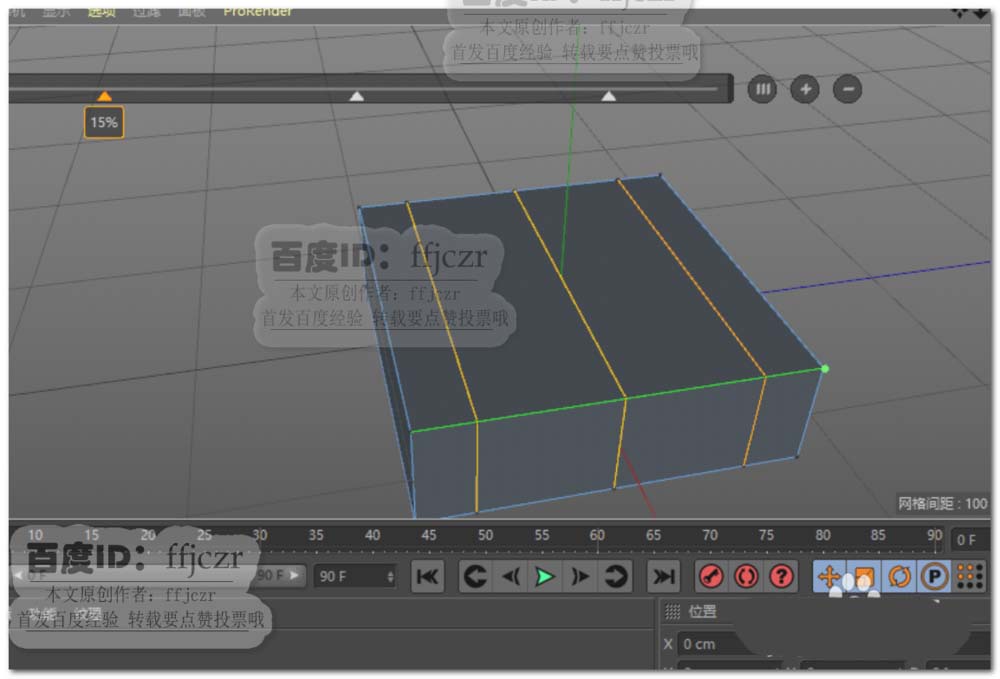Click the distribute cuts evenly button
The image size is (1000, 679).
click(762, 89)
